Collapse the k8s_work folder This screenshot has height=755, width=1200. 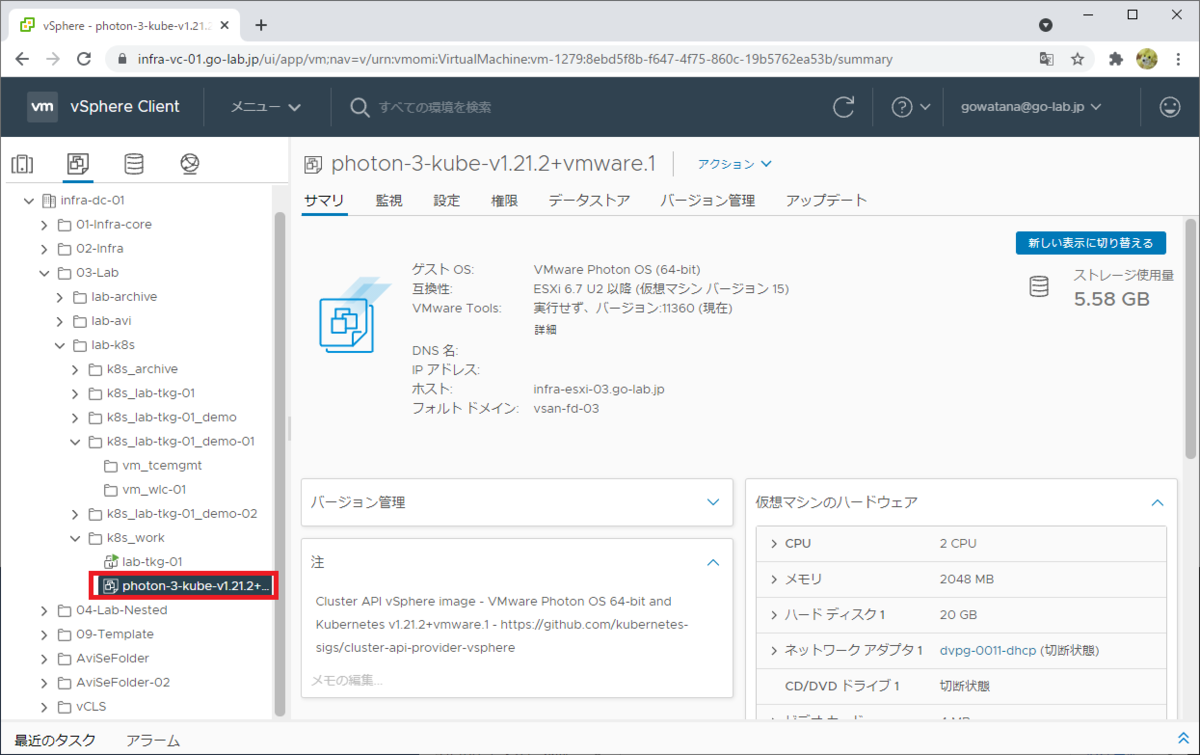(x=76, y=537)
